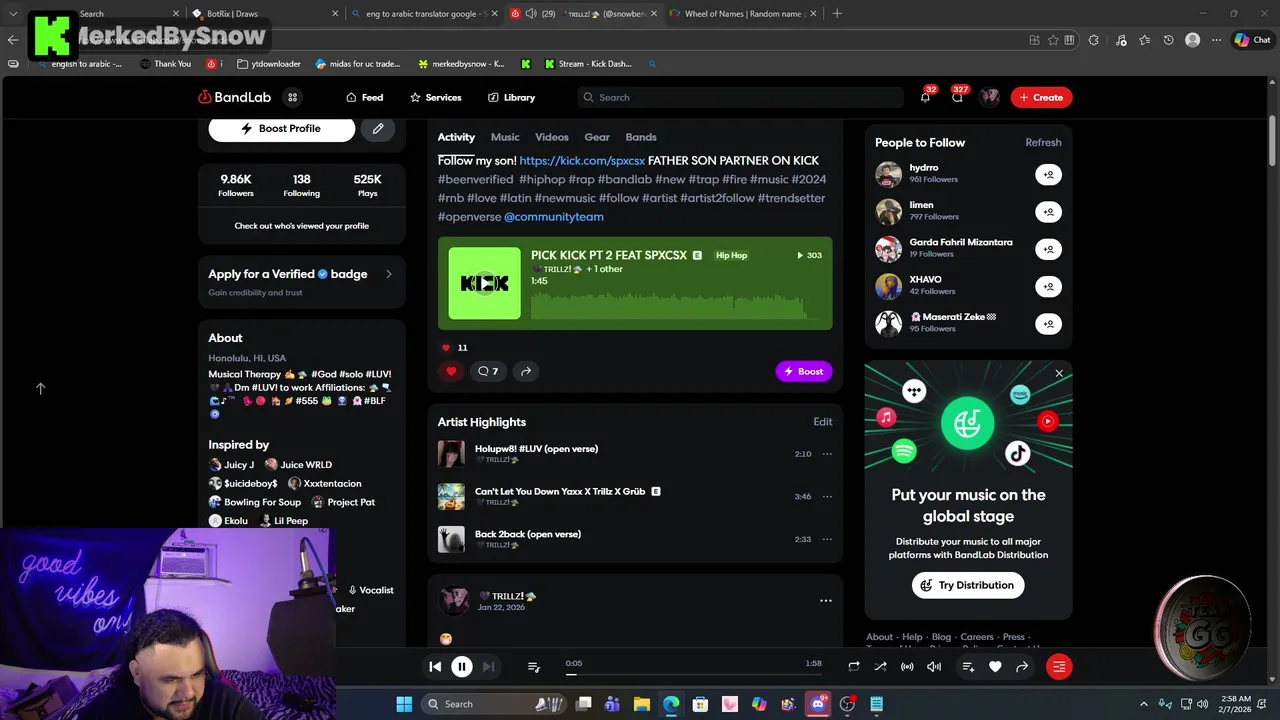
Task: Follow Maserati Zeke with +2 button
Action: 1048,324
